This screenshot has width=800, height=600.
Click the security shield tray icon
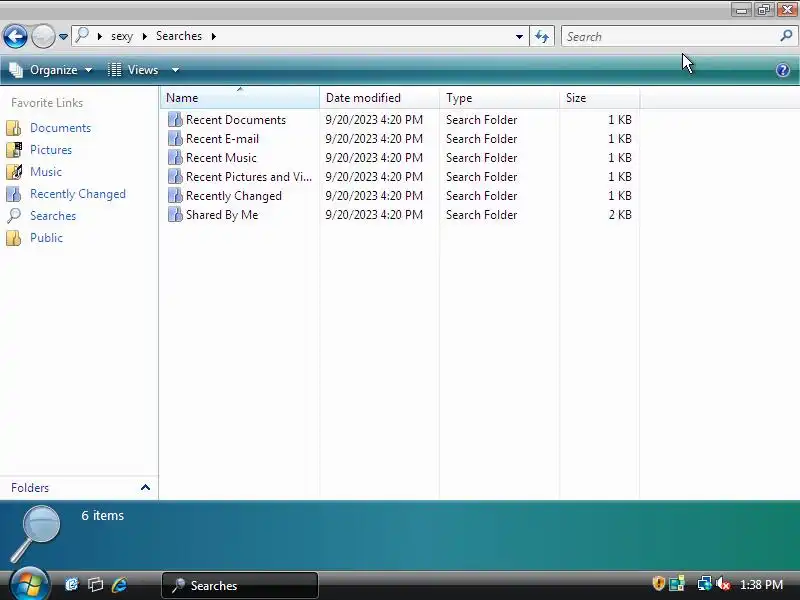(658, 583)
